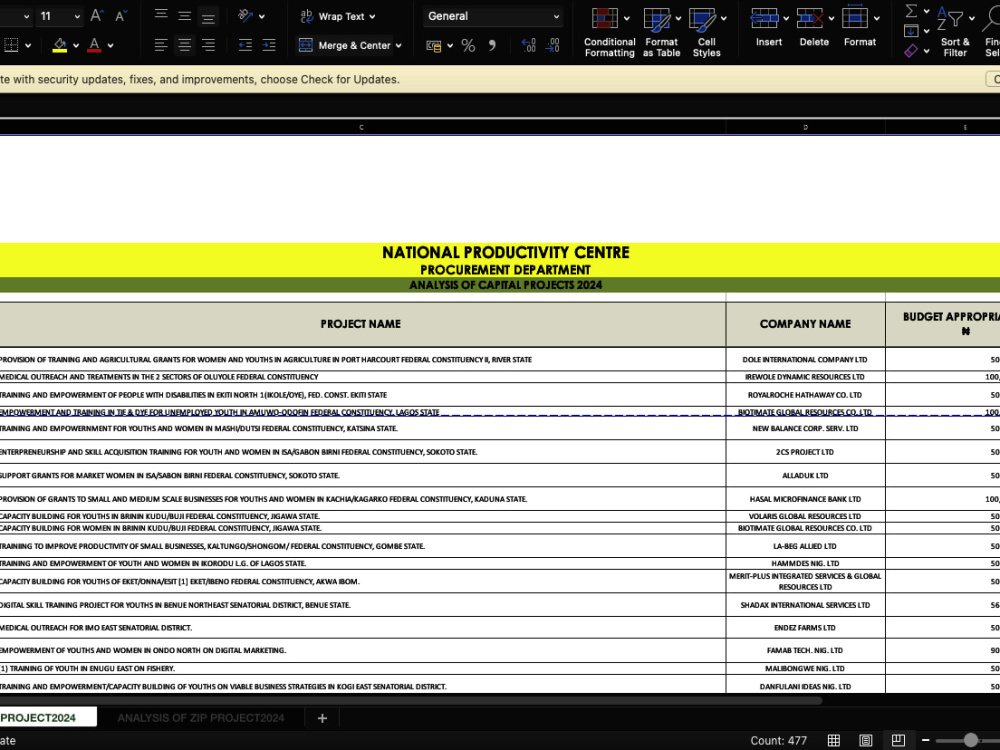Select cell DOLE INTERNATIONAL COMPANY LTD

tap(805, 360)
